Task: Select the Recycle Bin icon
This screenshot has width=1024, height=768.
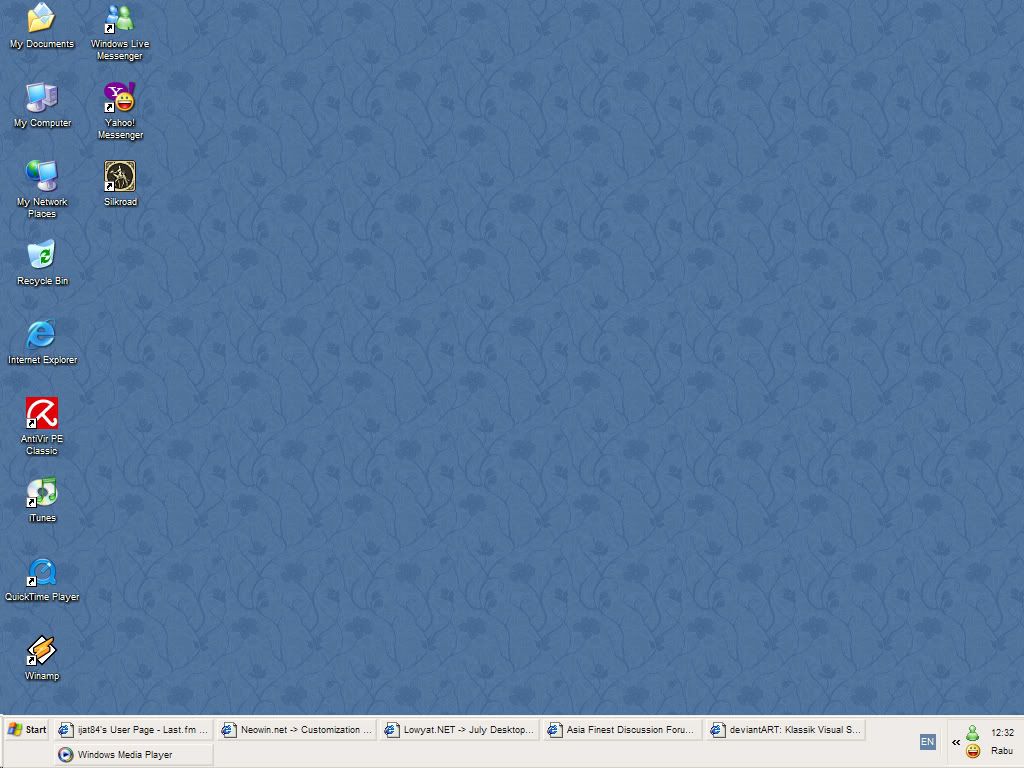Action: click(x=41, y=256)
